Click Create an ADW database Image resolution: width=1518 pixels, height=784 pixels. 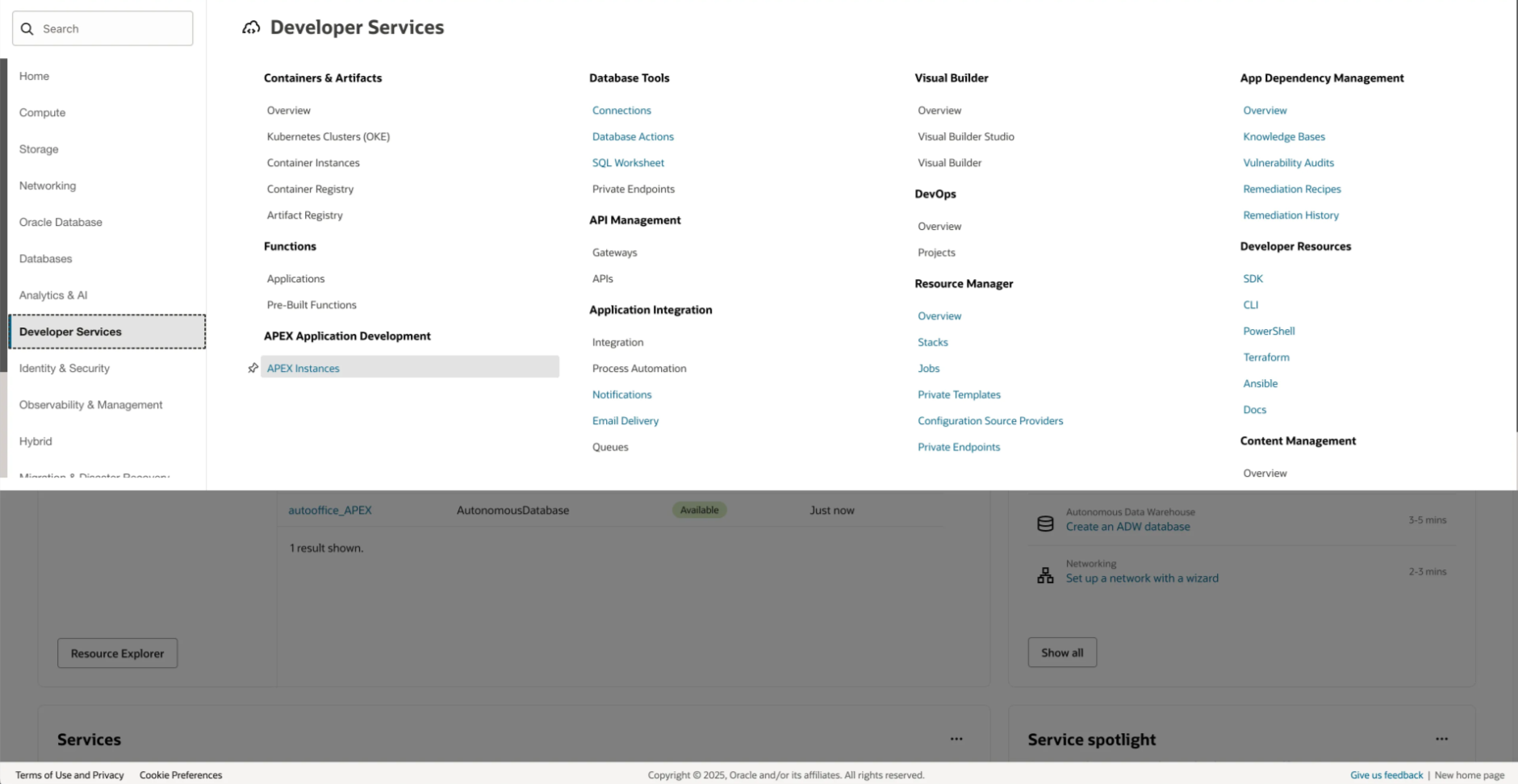tap(1127, 527)
